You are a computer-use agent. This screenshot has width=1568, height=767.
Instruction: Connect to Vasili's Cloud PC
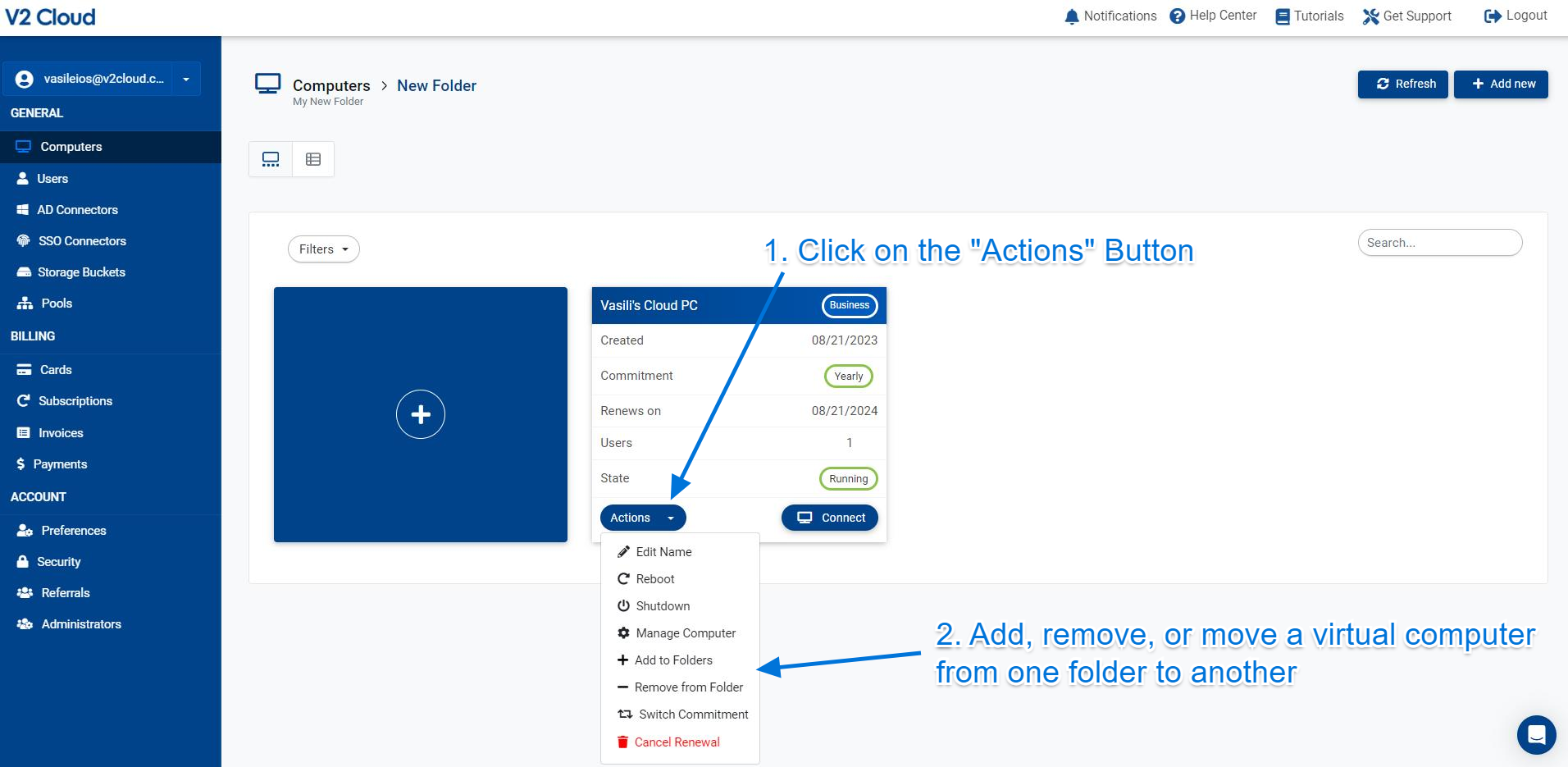coord(830,518)
